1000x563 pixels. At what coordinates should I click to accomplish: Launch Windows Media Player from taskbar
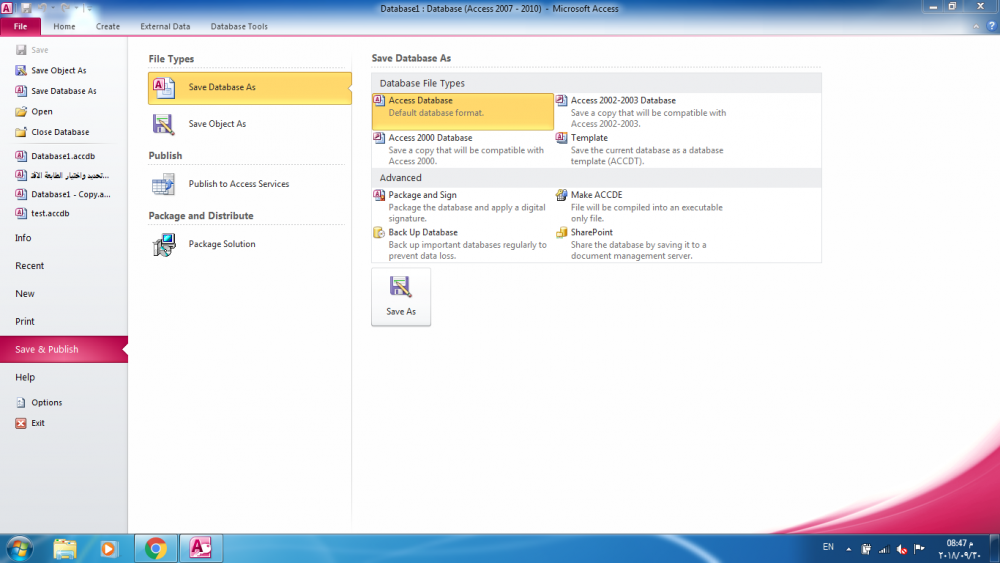109,548
